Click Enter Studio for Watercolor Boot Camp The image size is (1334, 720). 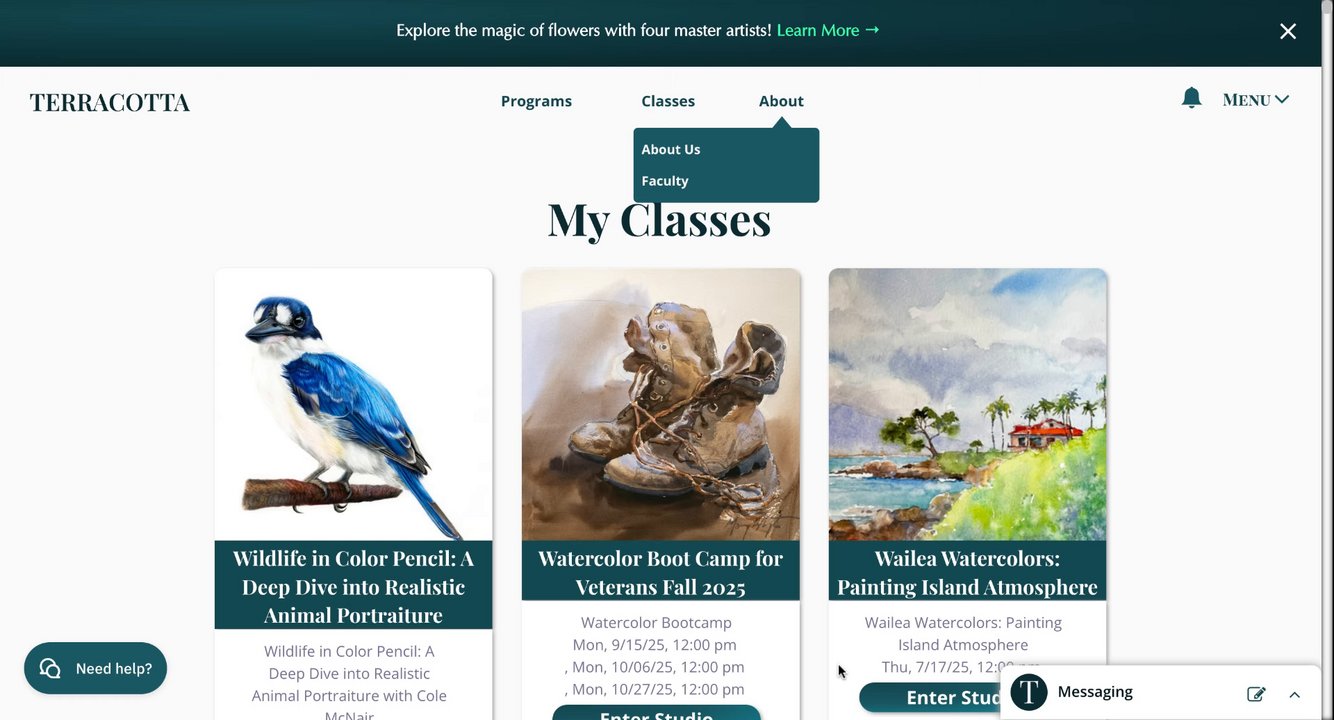tap(656, 713)
